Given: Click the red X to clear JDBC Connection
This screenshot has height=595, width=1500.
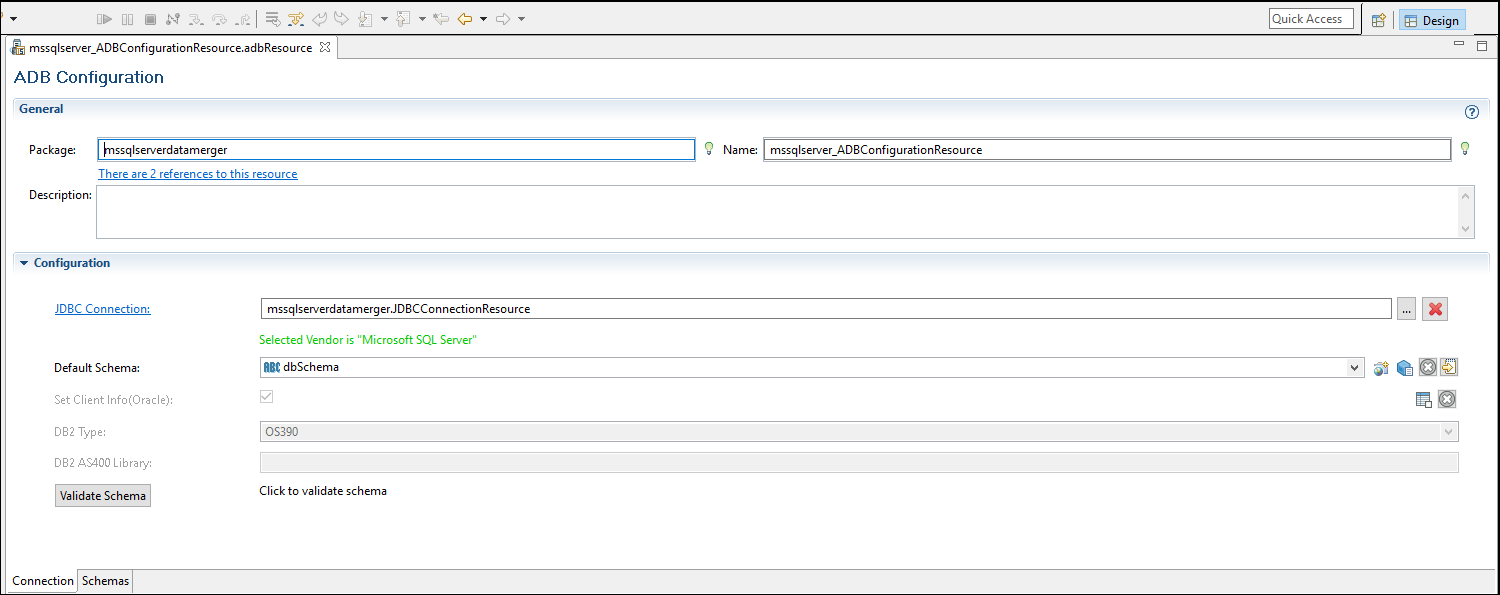Looking at the screenshot, I should [x=1435, y=309].
